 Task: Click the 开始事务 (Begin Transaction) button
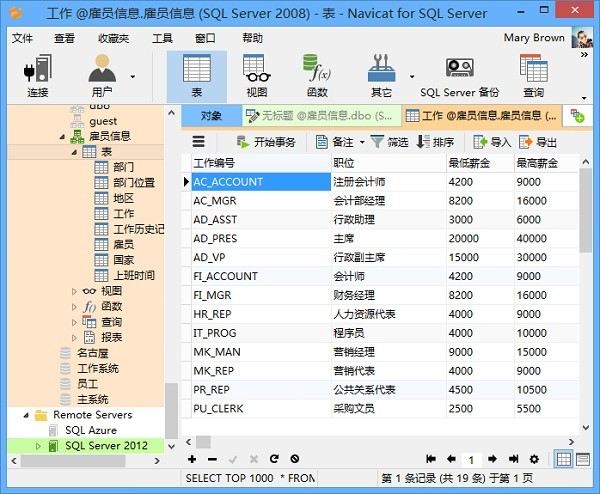[x=266, y=142]
